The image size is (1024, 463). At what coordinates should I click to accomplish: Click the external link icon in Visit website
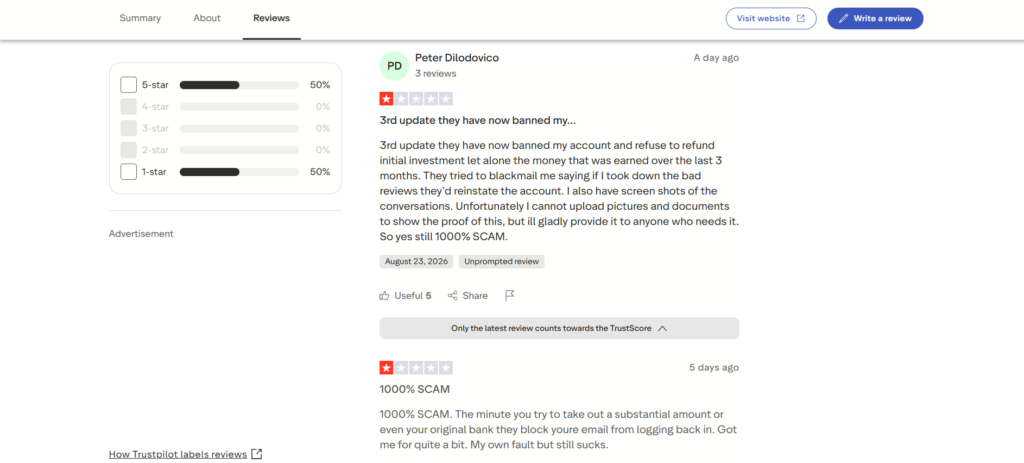pos(801,18)
